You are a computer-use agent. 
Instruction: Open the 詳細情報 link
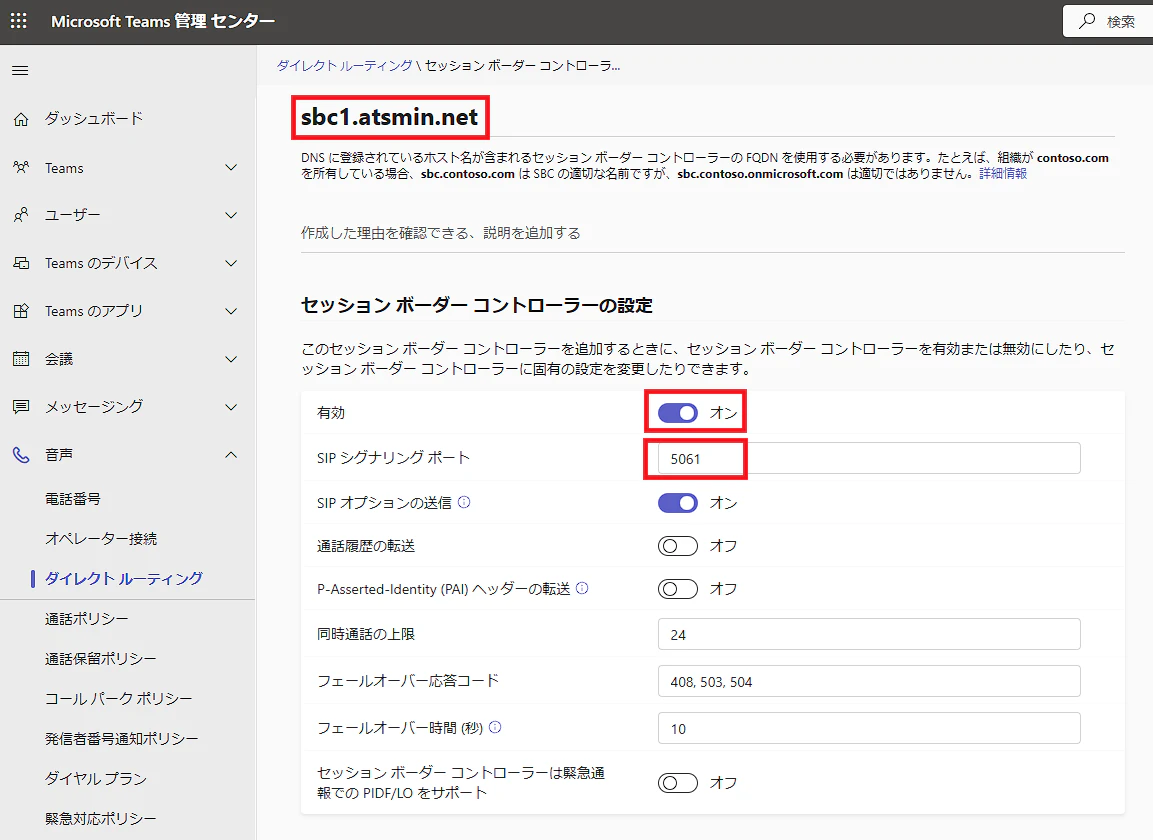click(x=1003, y=174)
